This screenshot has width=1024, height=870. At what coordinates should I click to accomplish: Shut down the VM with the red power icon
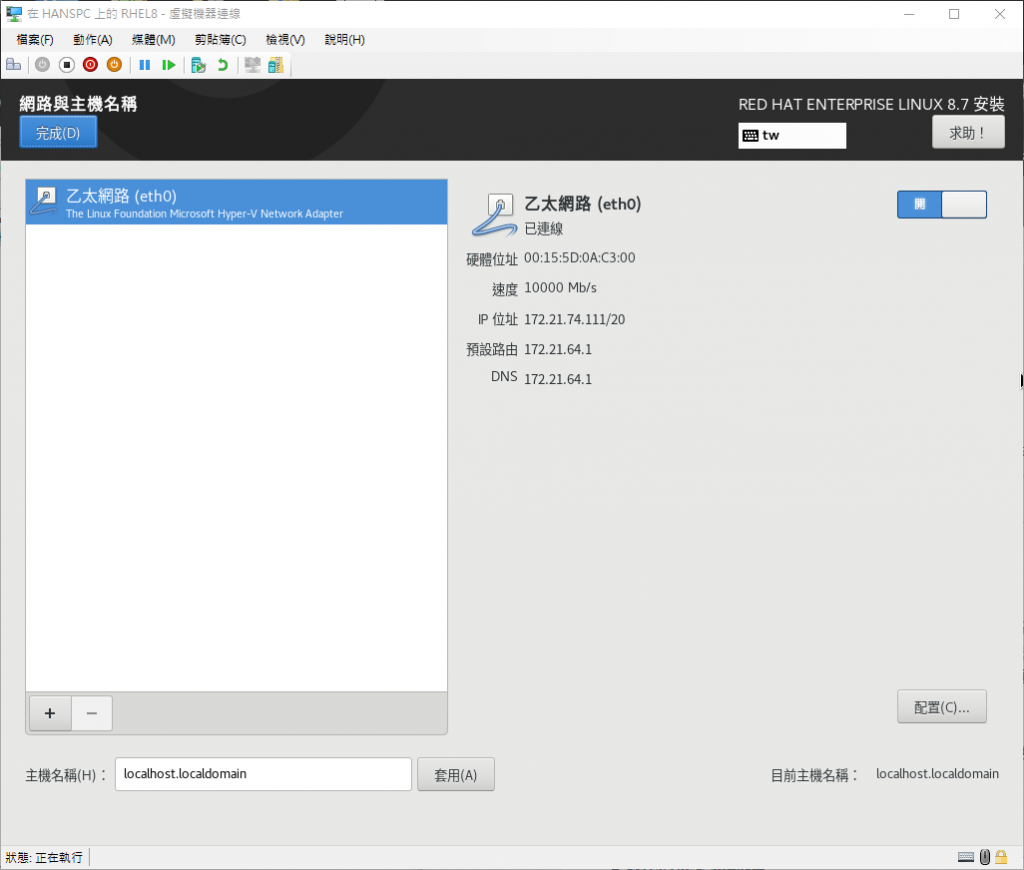(90, 65)
